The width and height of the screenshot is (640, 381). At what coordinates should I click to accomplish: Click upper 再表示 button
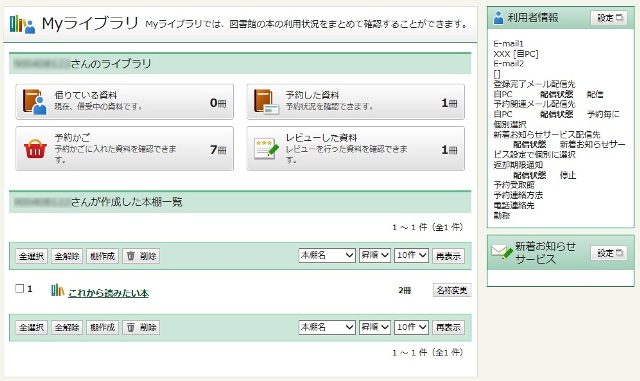pos(448,256)
